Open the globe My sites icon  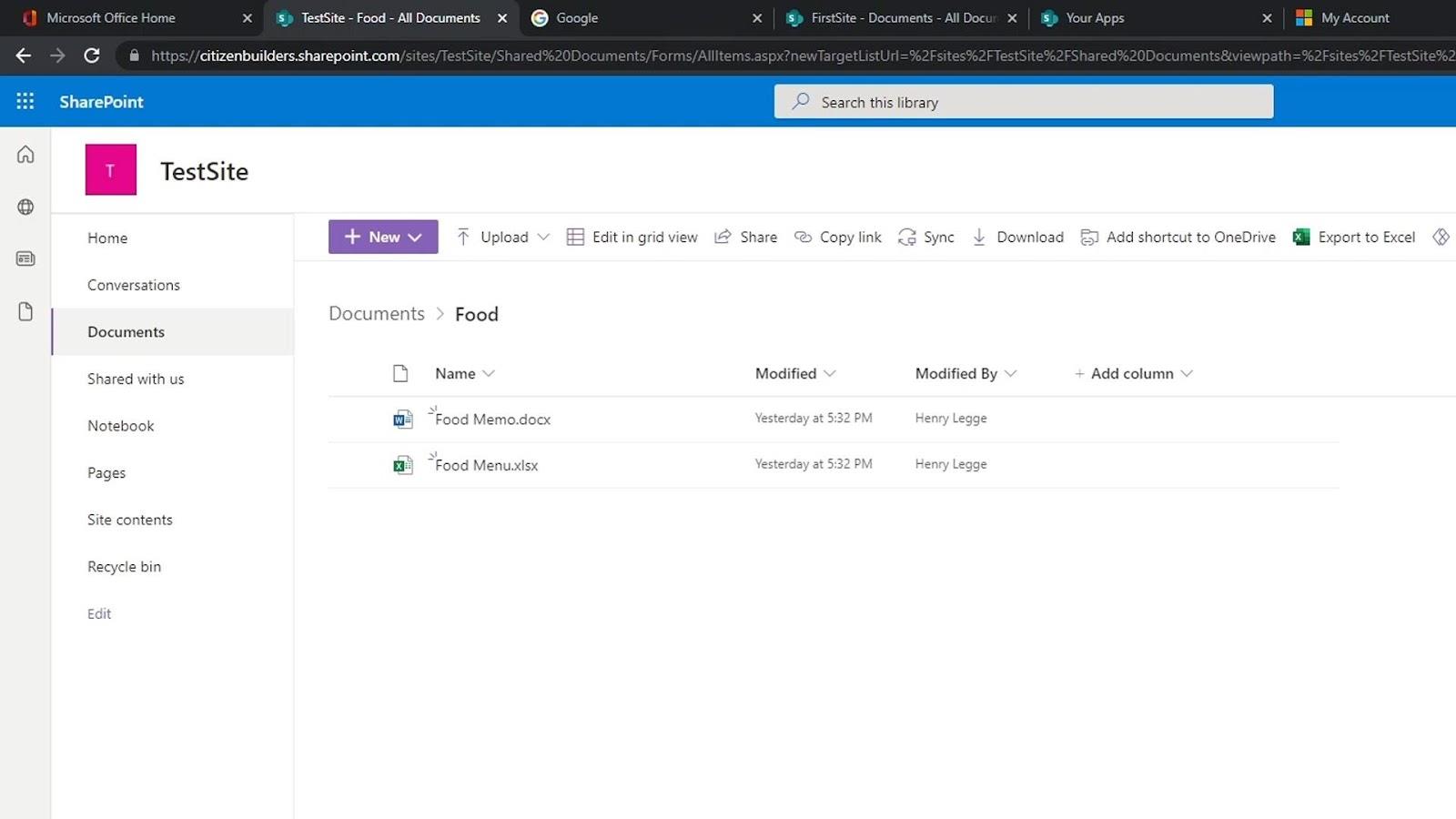tap(25, 207)
